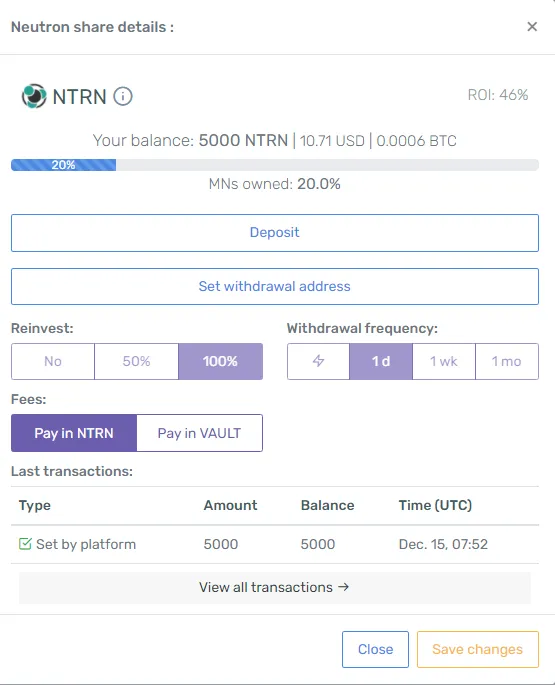Choose 1 mo withdrawal frequency

pyautogui.click(x=507, y=361)
